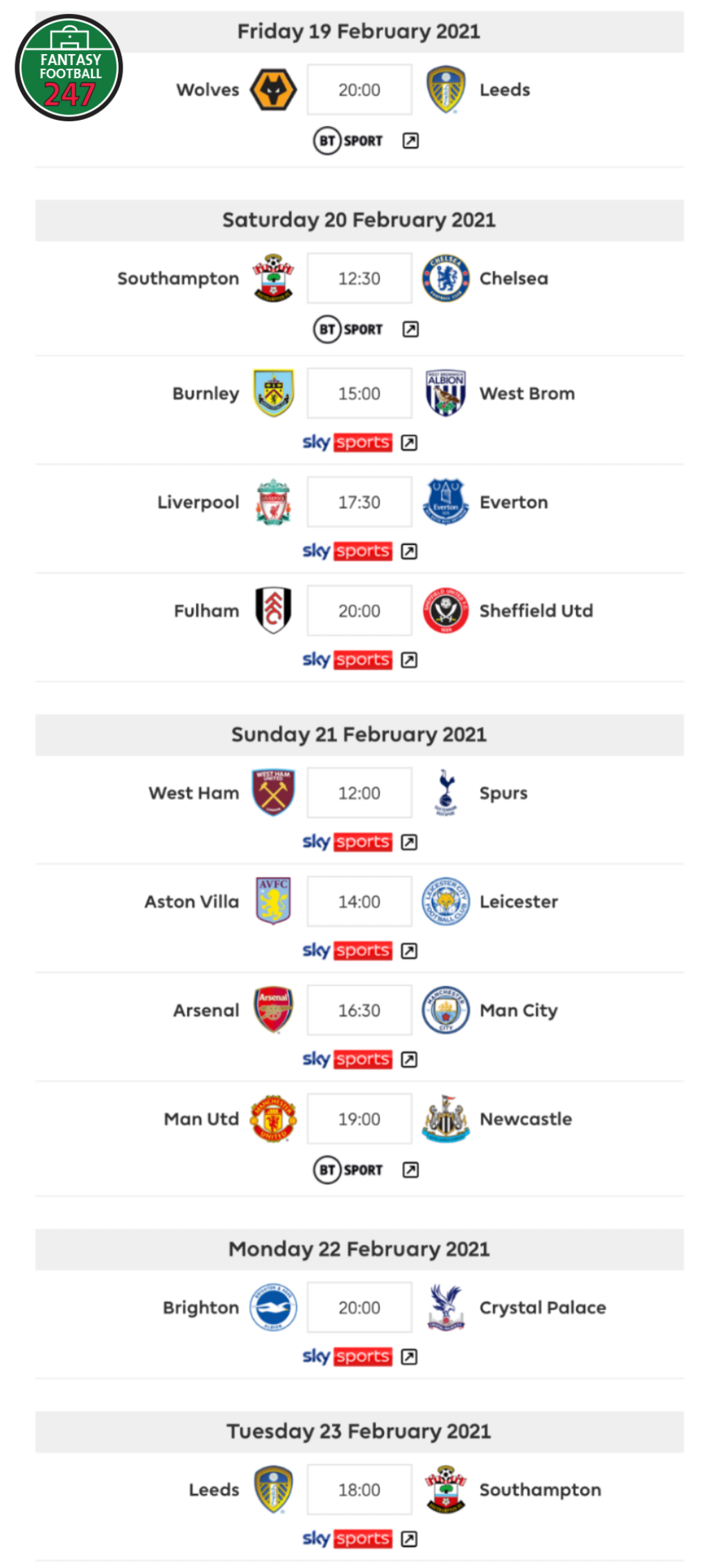Click the Spurs cockerel badge
Screen dimensions: 721x1568
[x=446, y=792]
